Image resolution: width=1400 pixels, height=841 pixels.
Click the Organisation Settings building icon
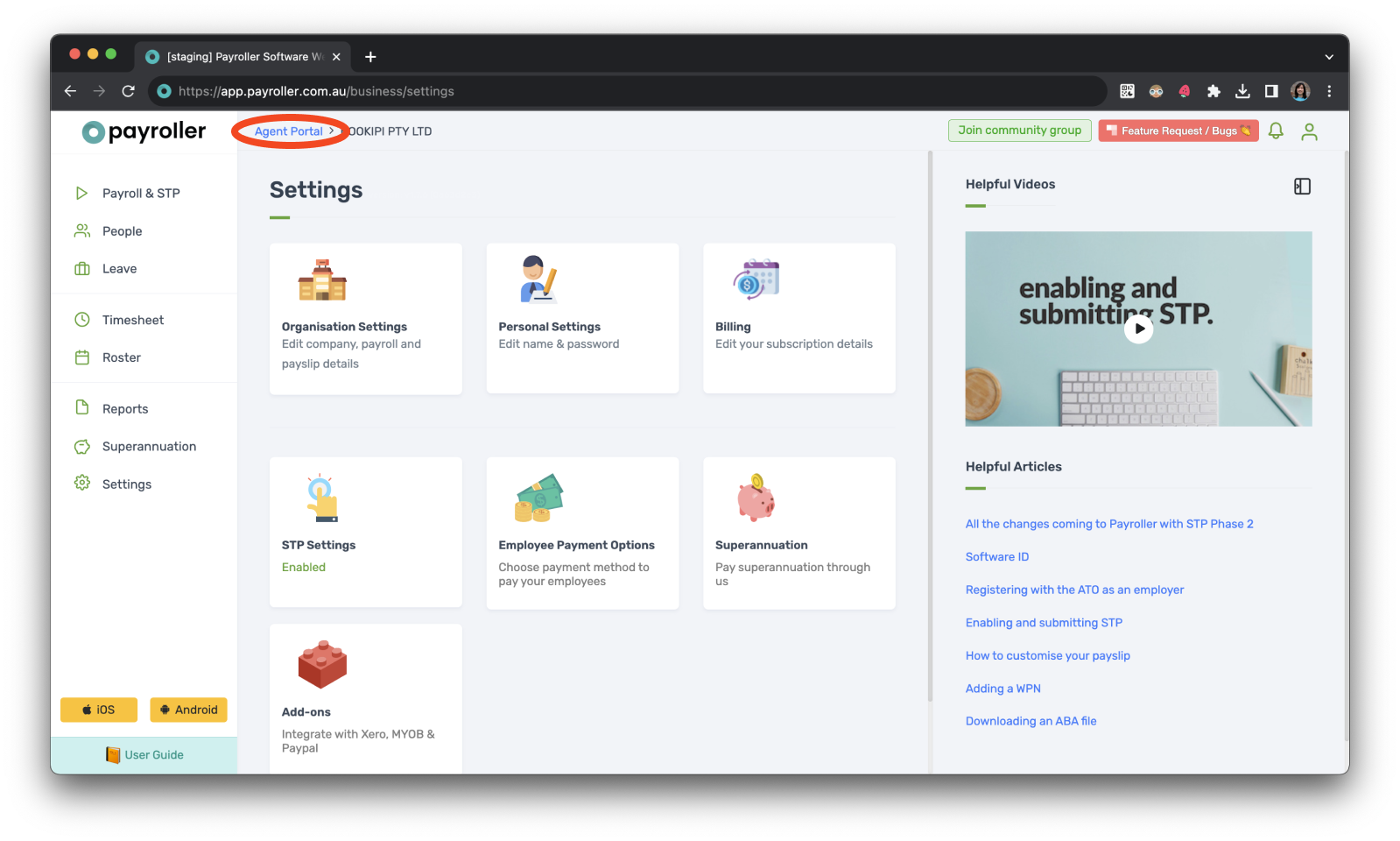click(x=322, y=280)
